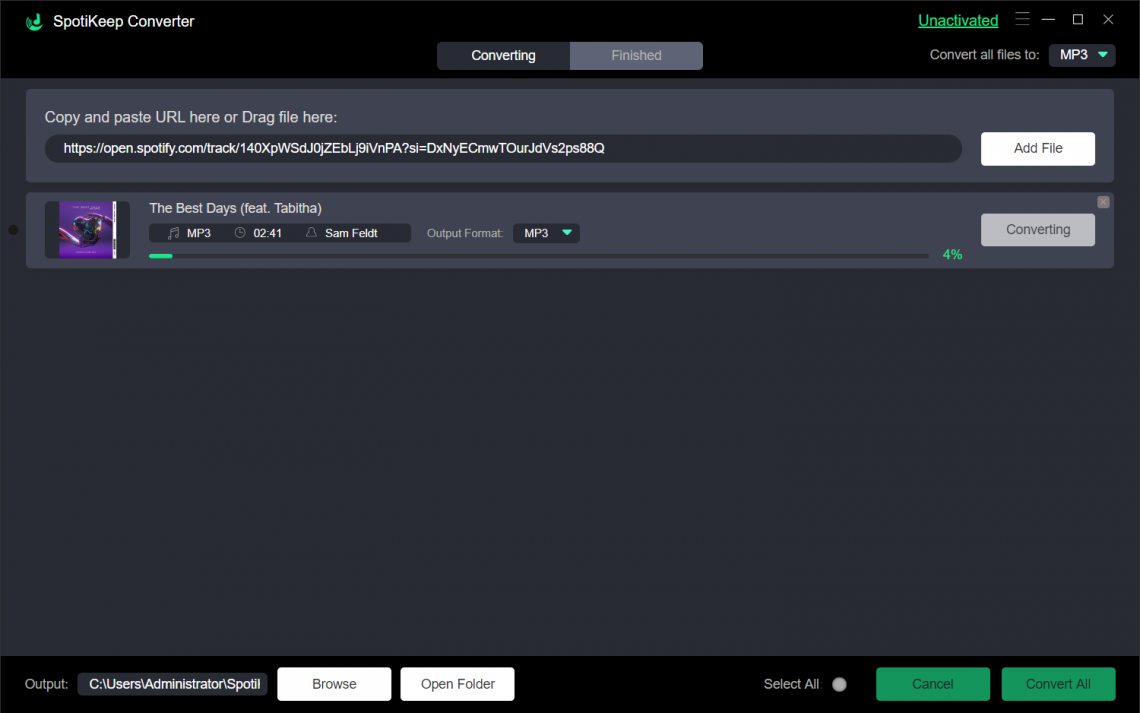Click the artist icon next to Sam Feldt
Viewport: 1140px width, 713px height.
coord(310,232)
